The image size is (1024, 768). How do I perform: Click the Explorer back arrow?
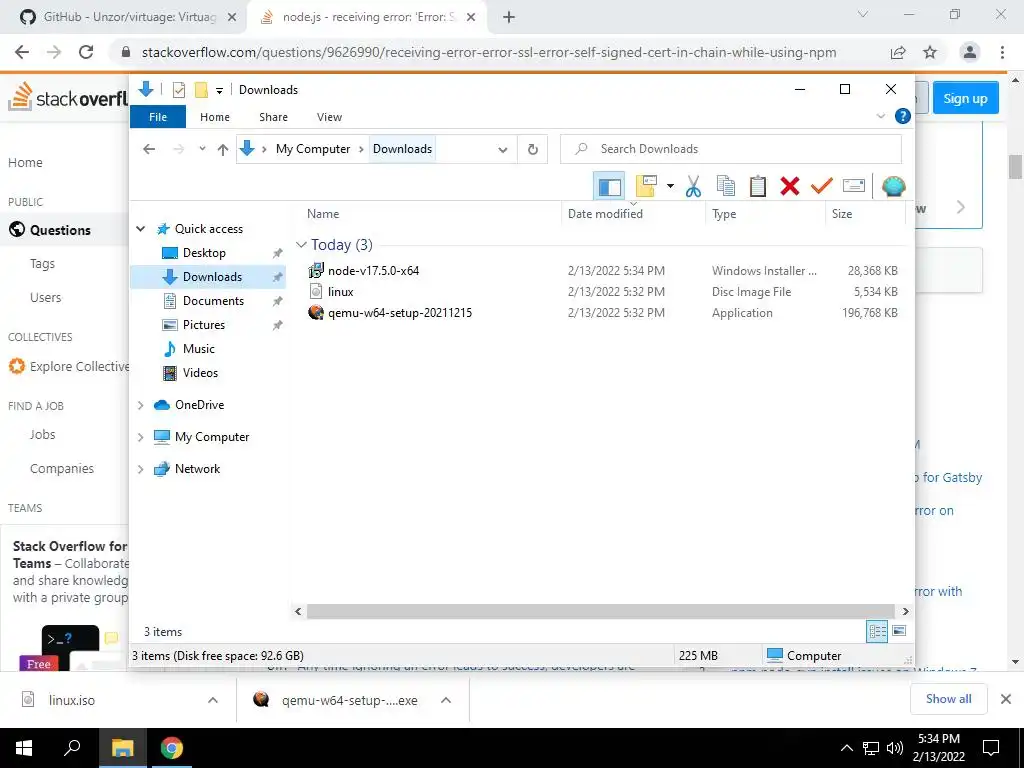coord(149,150)
